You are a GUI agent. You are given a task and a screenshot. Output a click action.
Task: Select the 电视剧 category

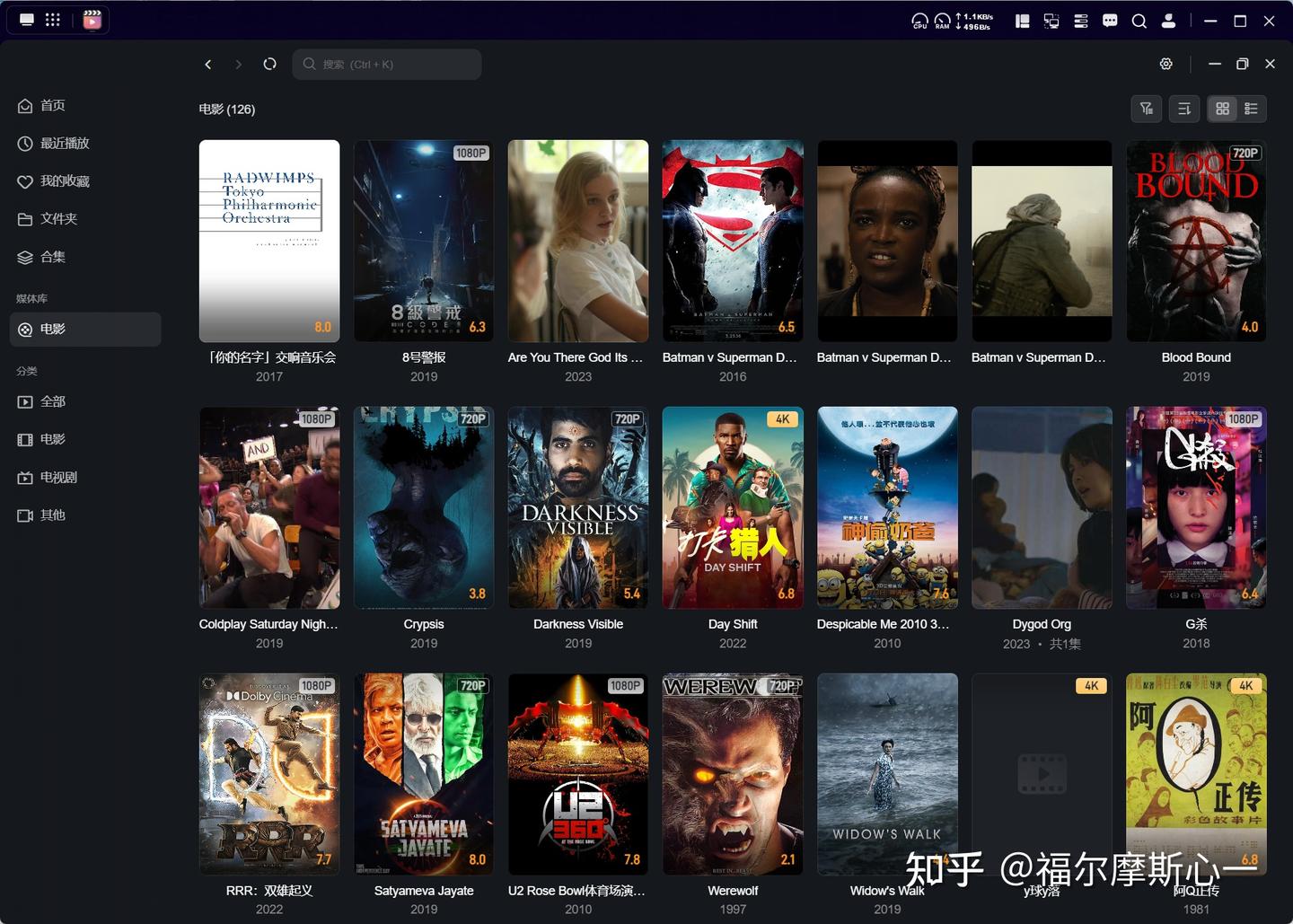pos(85,478)
